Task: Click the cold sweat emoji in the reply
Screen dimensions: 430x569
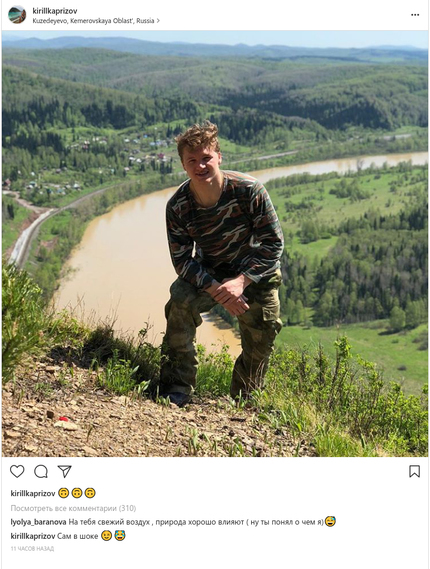Action: [120, 536]
